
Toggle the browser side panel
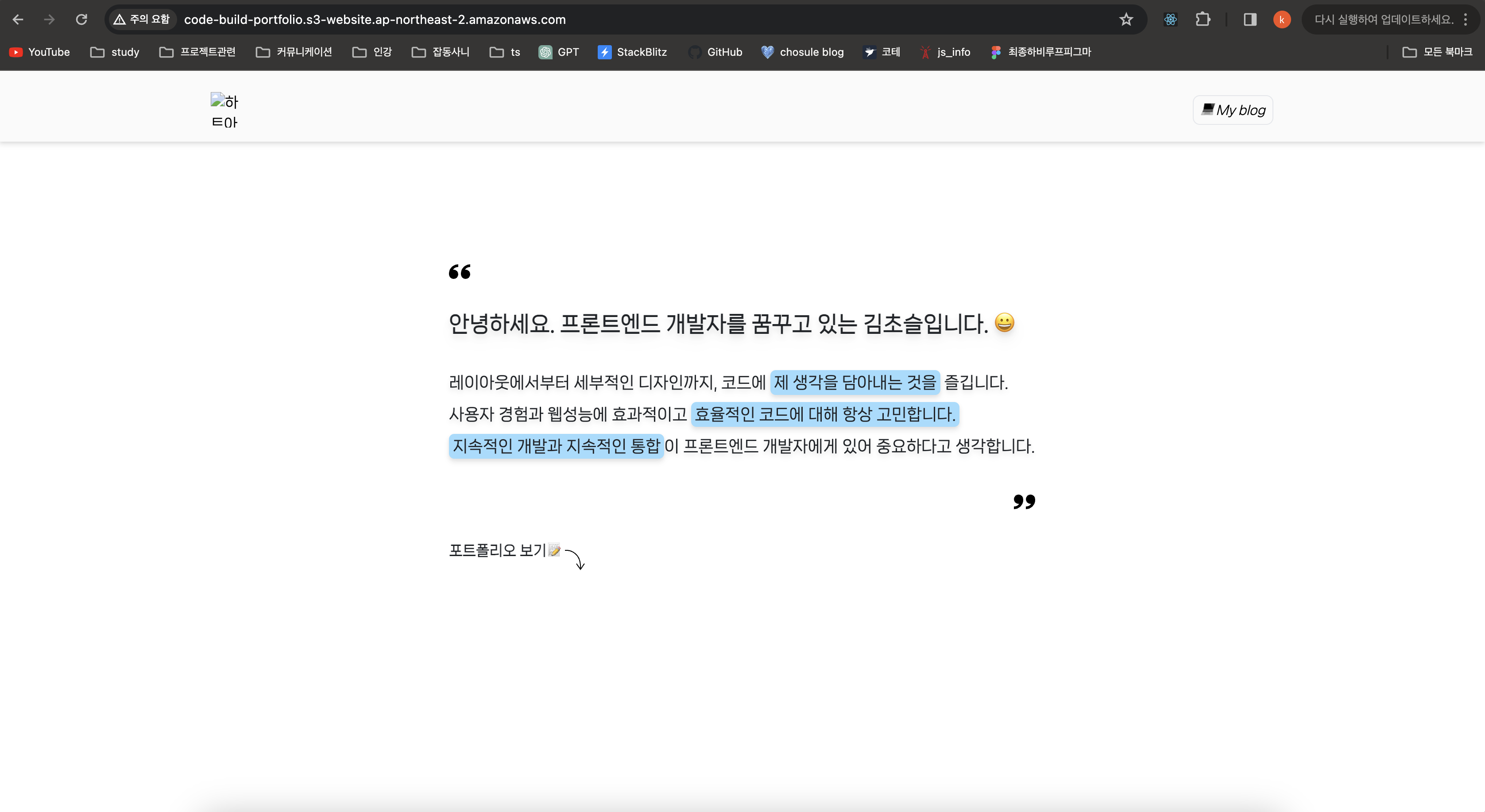point(1250,19)
